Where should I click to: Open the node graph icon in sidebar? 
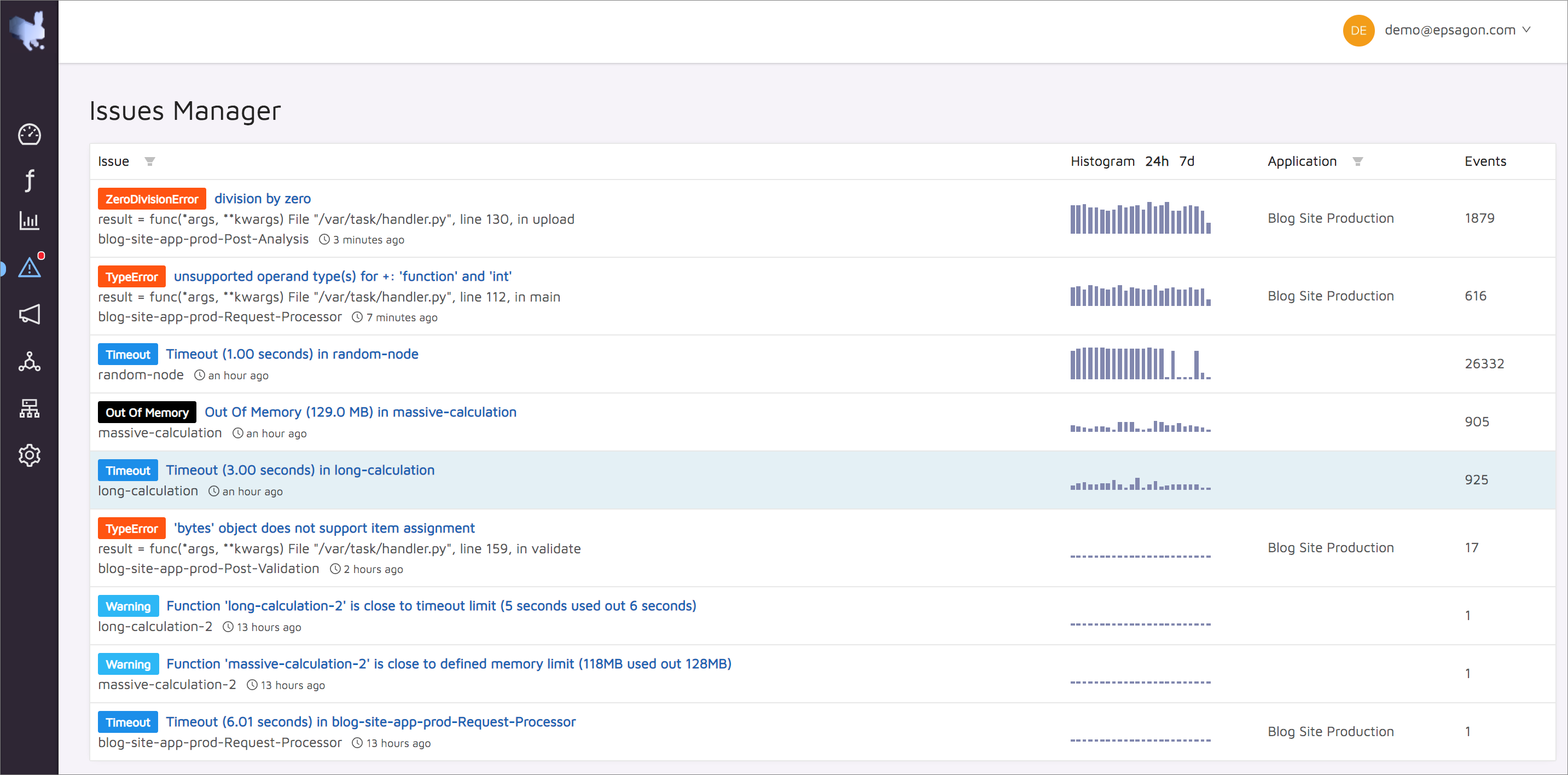[x=29, y=362]
